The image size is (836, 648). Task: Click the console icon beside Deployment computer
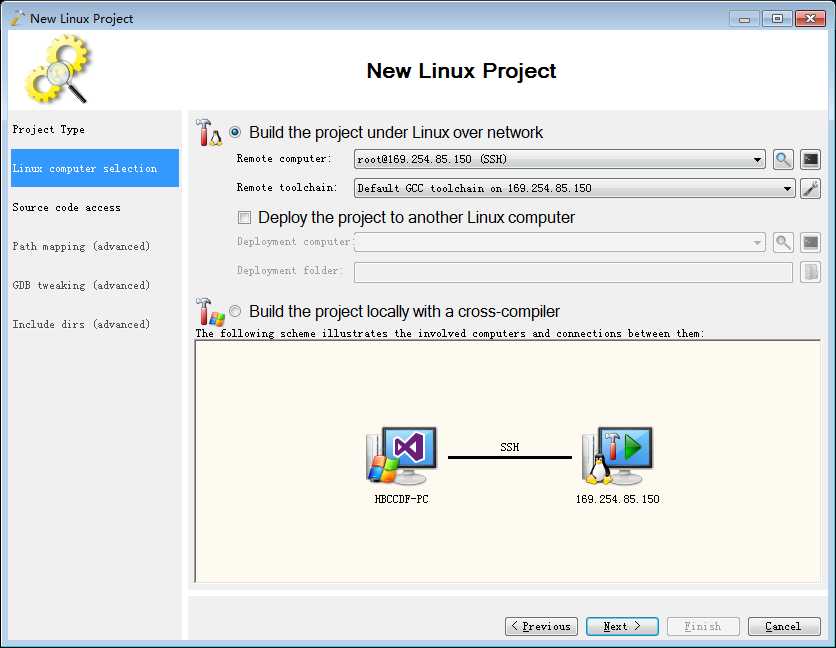pos(810,242)
